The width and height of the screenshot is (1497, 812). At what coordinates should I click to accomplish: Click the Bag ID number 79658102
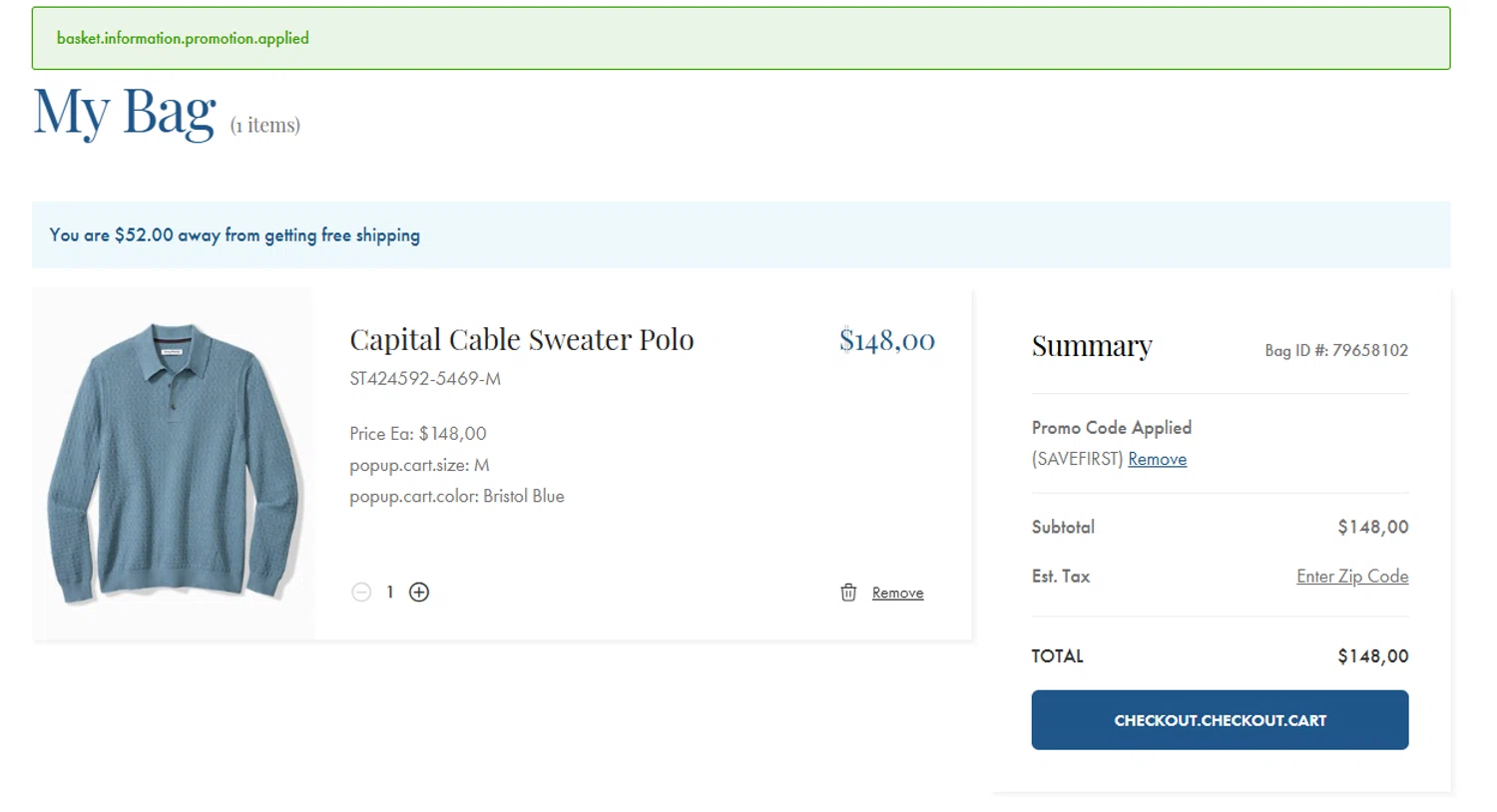click(1369, 350)
